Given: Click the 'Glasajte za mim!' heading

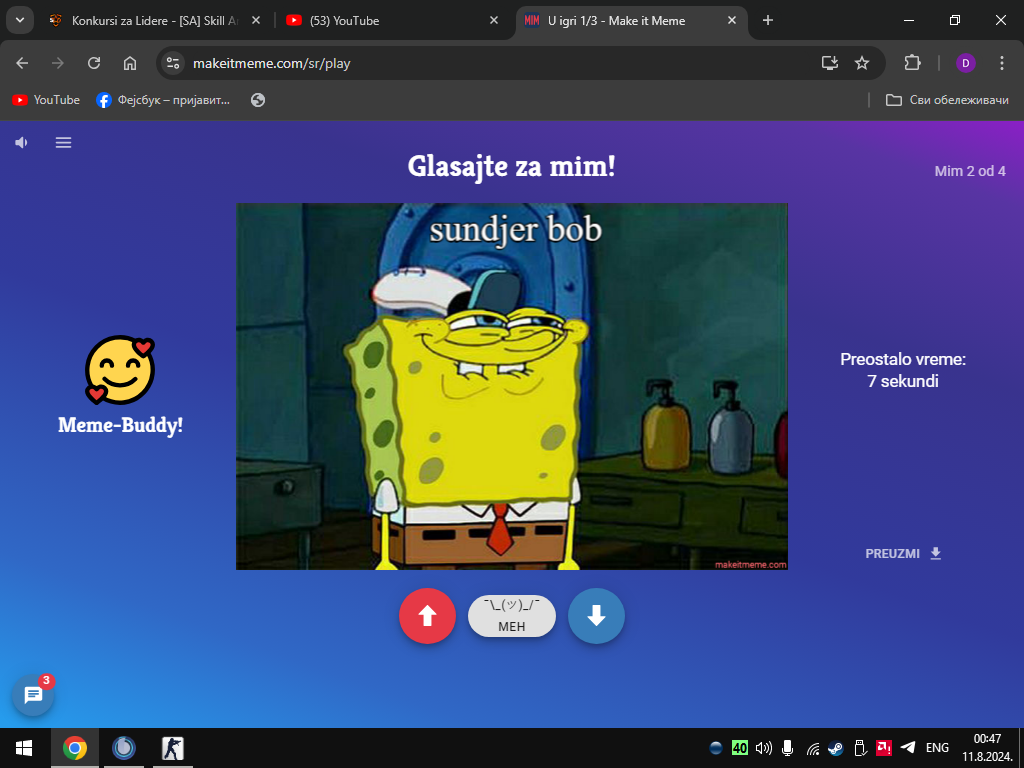Looking at the screenshot, I should [x=512, y=167].
